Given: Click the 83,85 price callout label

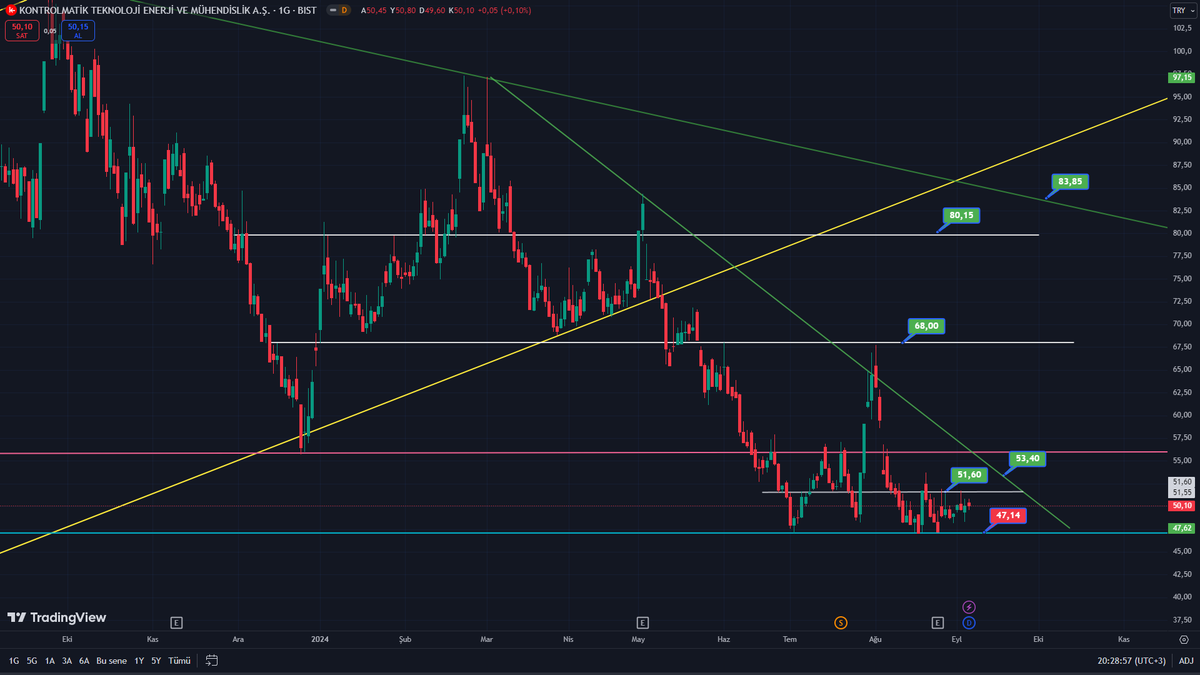Looking at the screenshot, I should [1070, 182].
